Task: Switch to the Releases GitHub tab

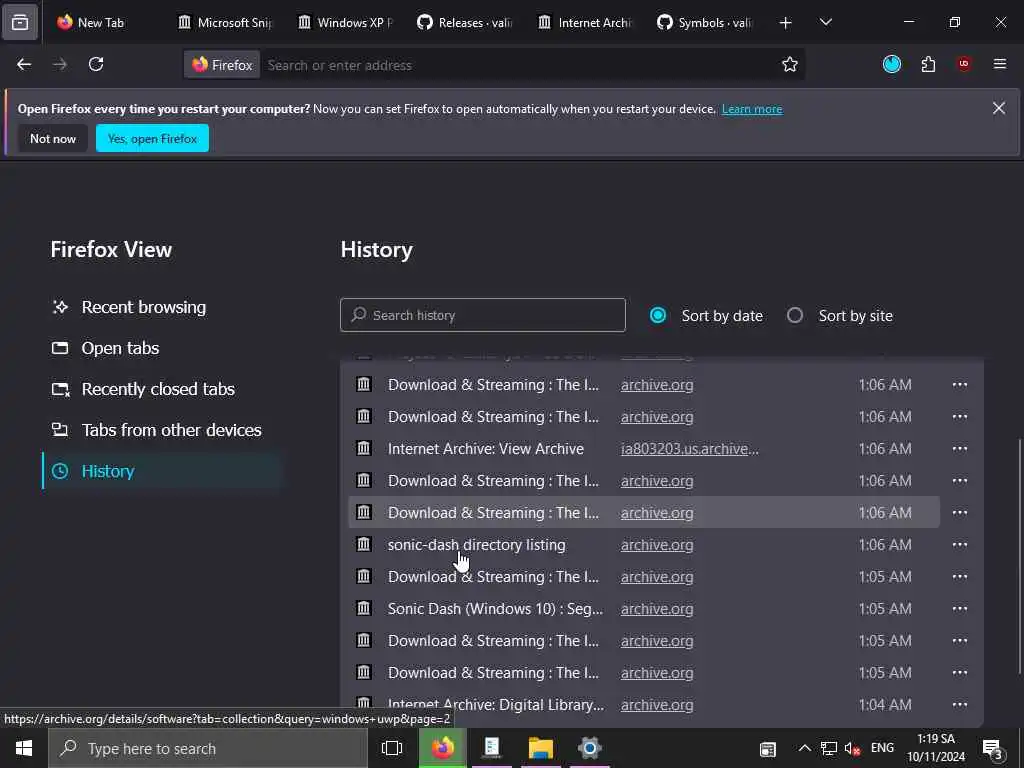Action: point(466,23)
